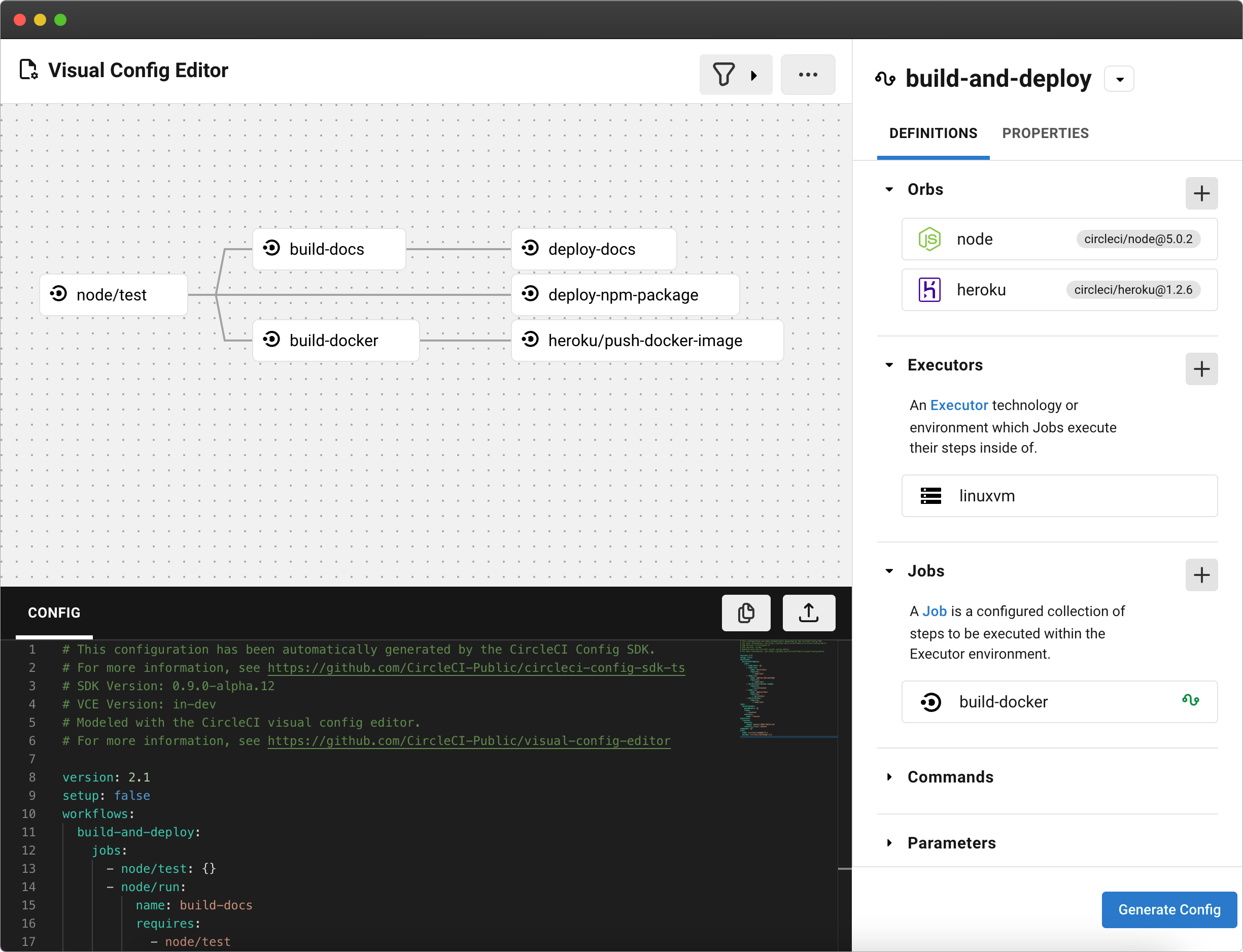Click the Visual Config Editor file icon
This screenshot has width=1243, height=952.
coord(28,70)
